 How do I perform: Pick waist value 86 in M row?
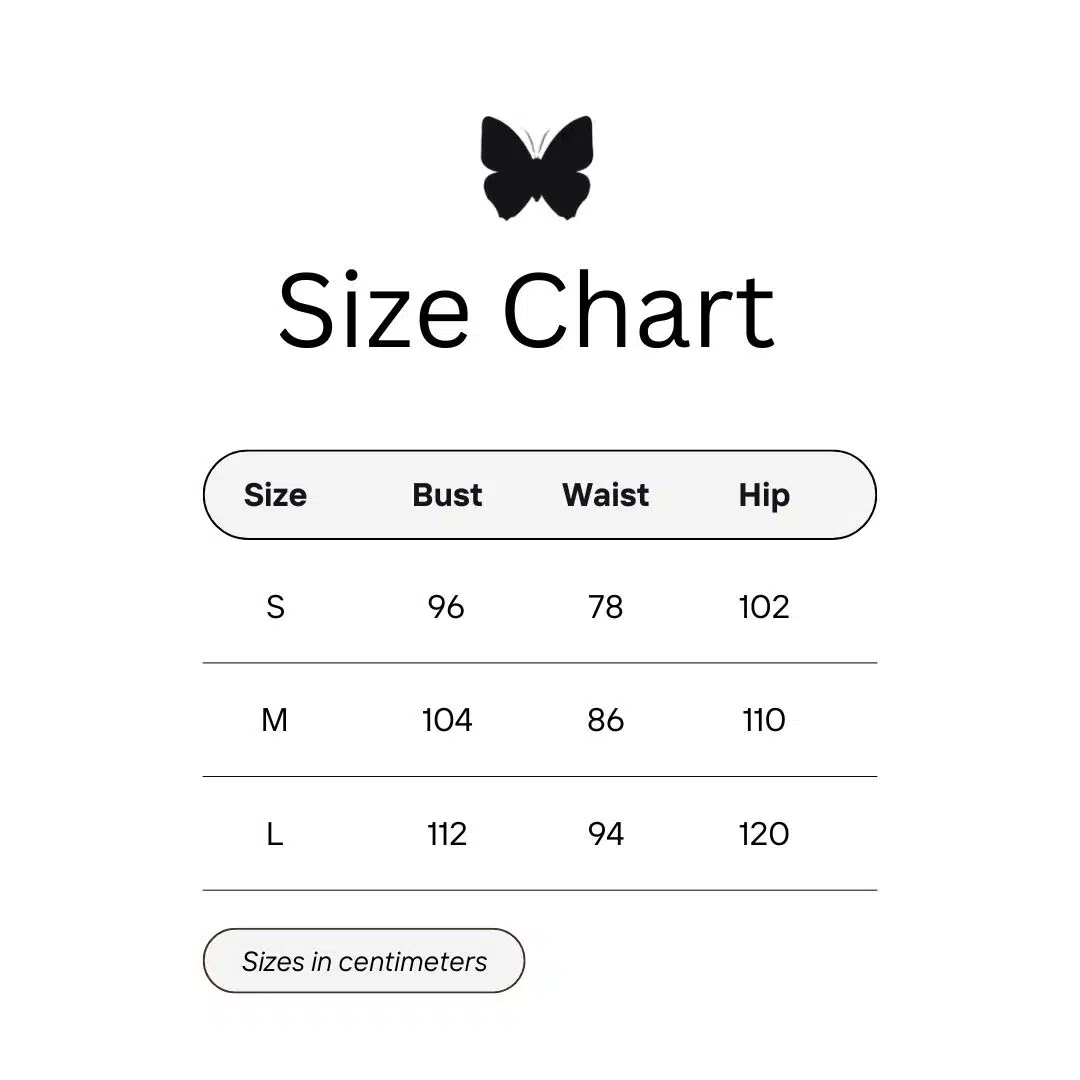605,720
